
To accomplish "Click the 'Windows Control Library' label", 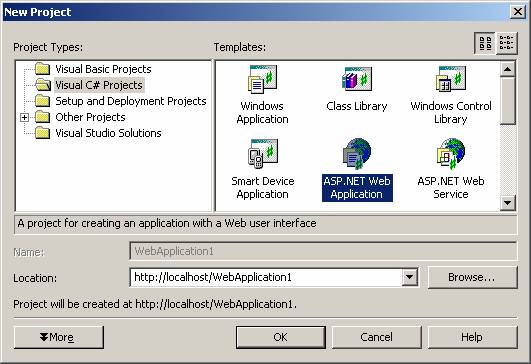I will (451, 113).
